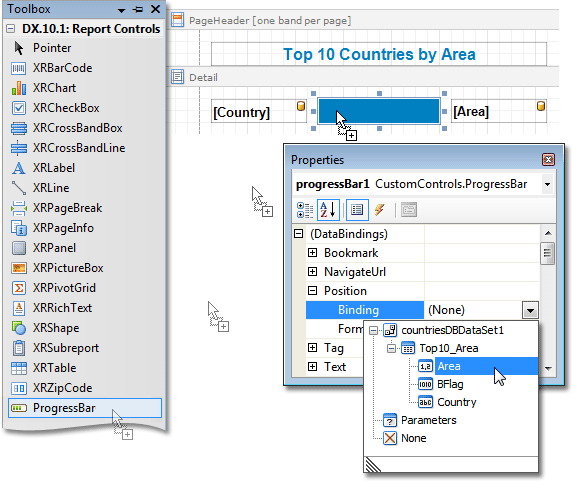Select the ProgressBar toolbox item
This screenshot has width=572, height=481.
point(85,408)
